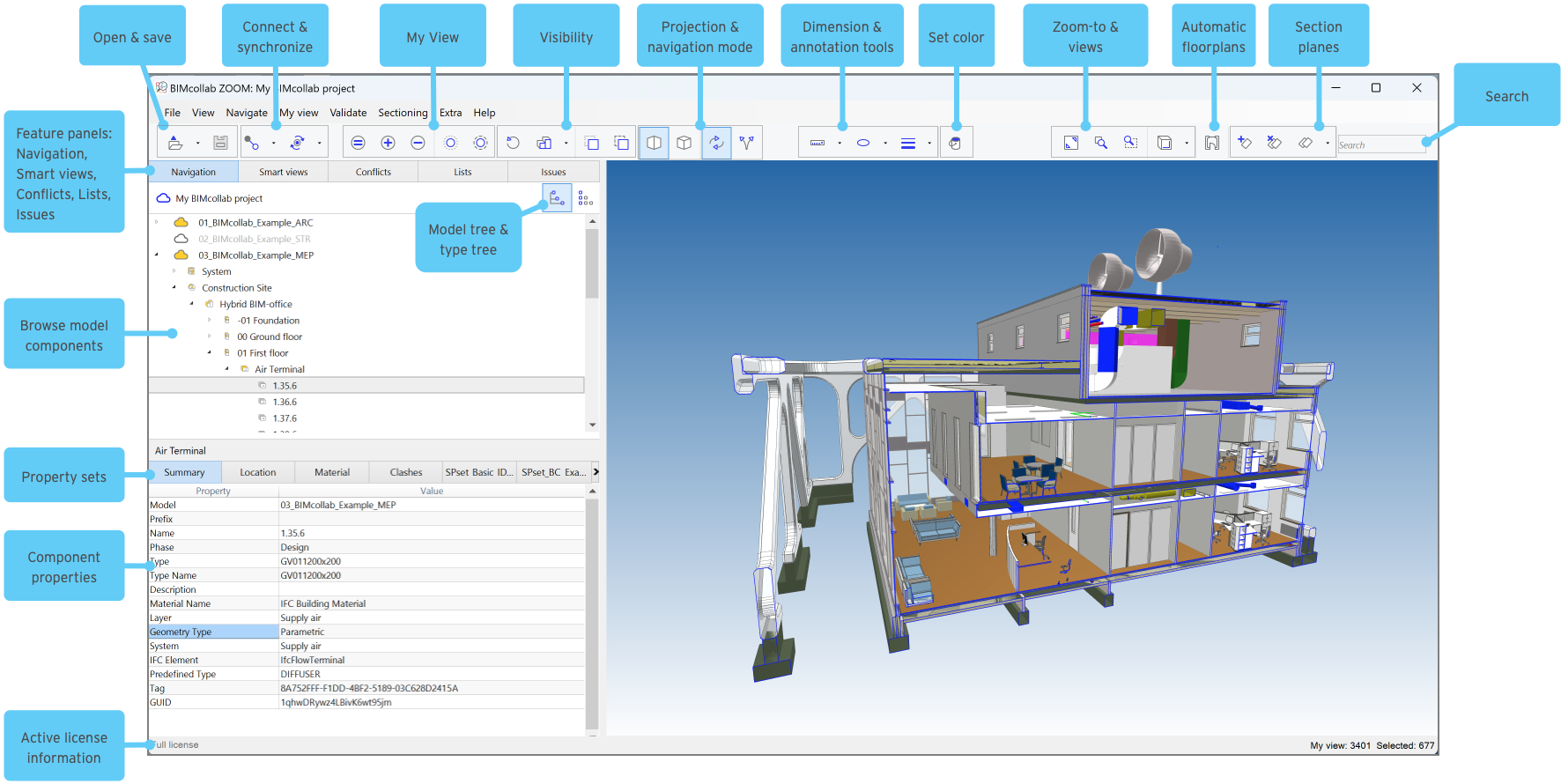Toggle cloud icon of 02_BIMcollab_Example_STR

pyautogui.click(x=181, y=239)
